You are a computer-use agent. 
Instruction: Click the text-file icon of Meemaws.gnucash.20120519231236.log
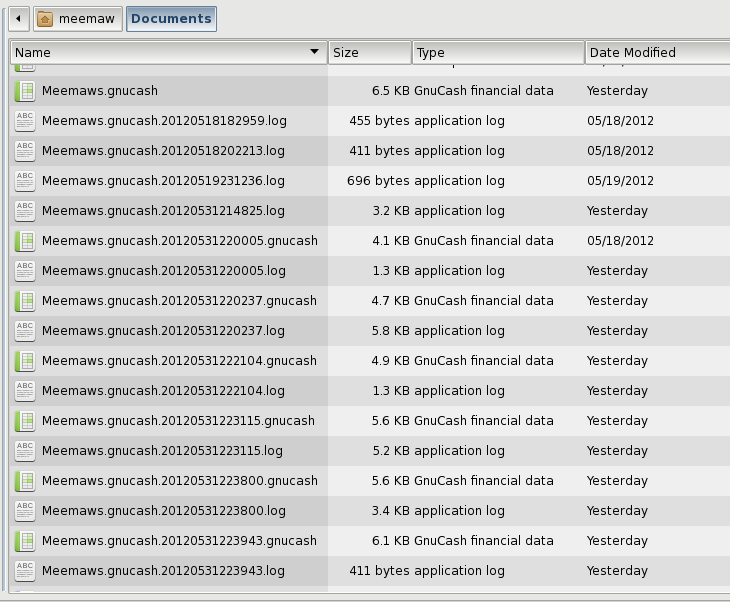click(25, 181)
